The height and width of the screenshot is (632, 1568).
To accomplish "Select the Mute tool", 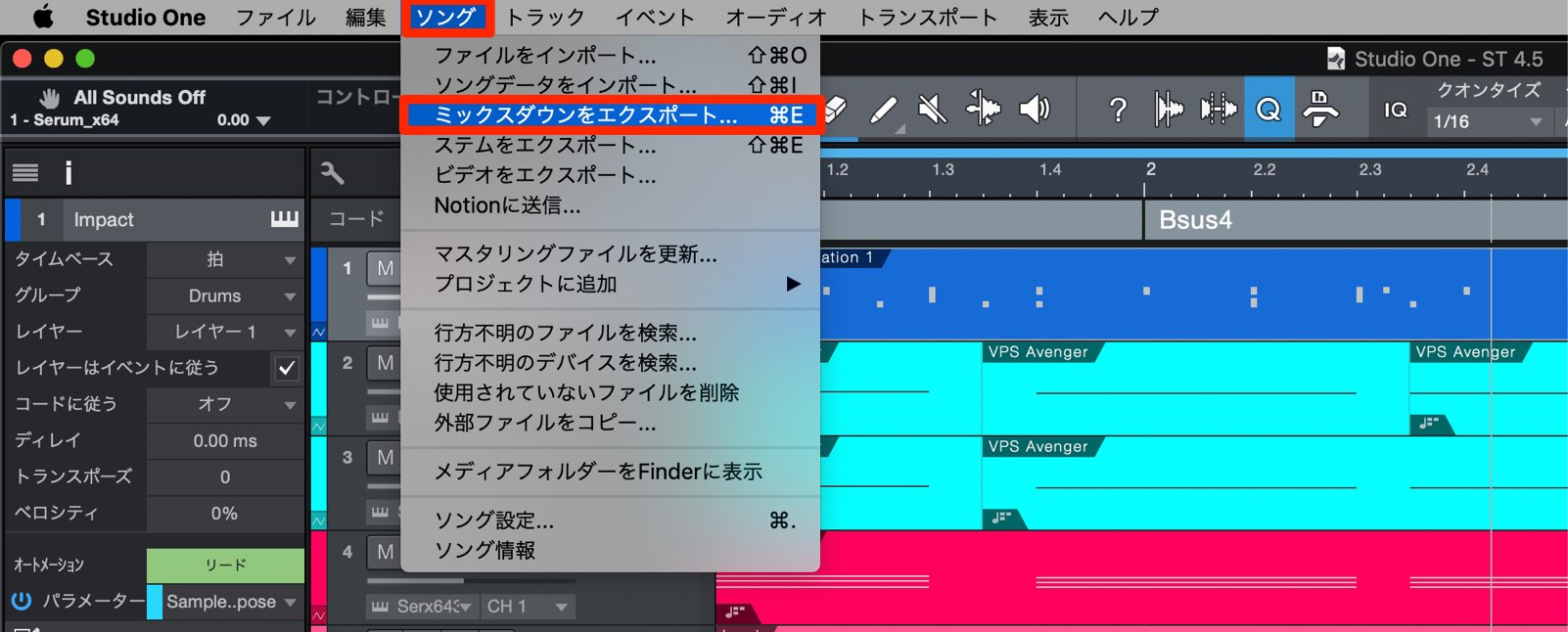I will 932,109.
